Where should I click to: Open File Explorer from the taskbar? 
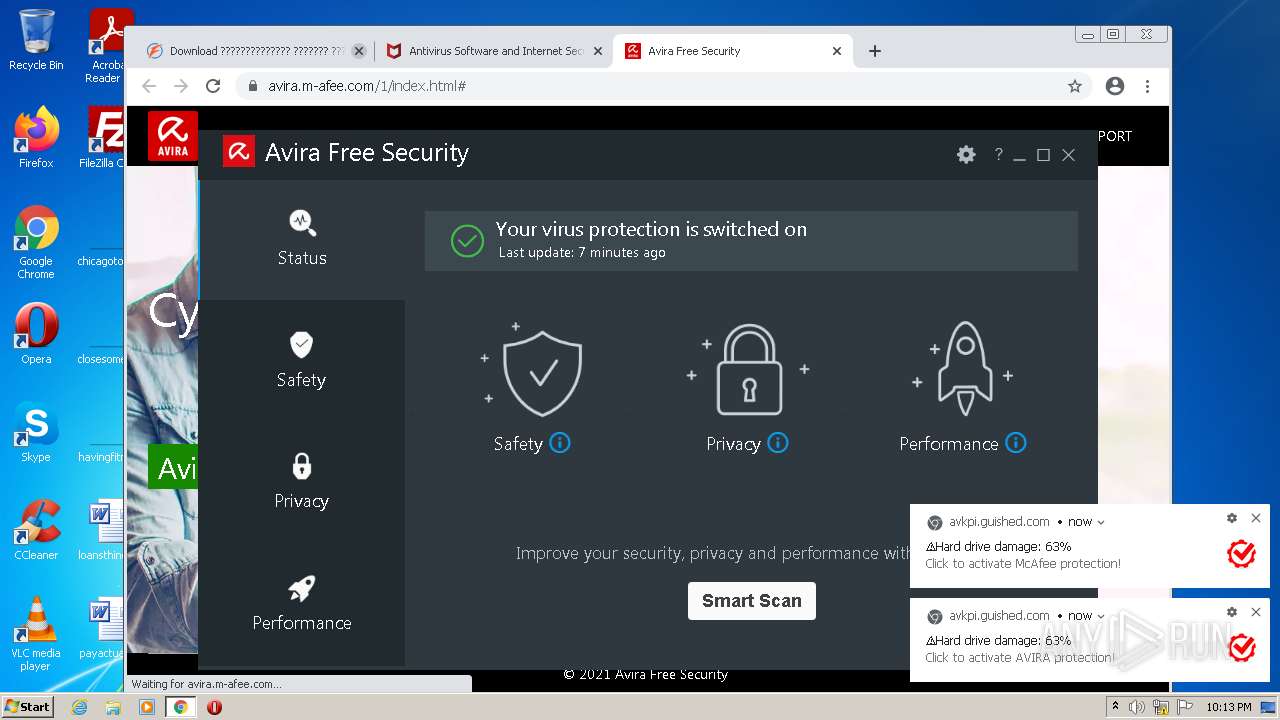113,707
